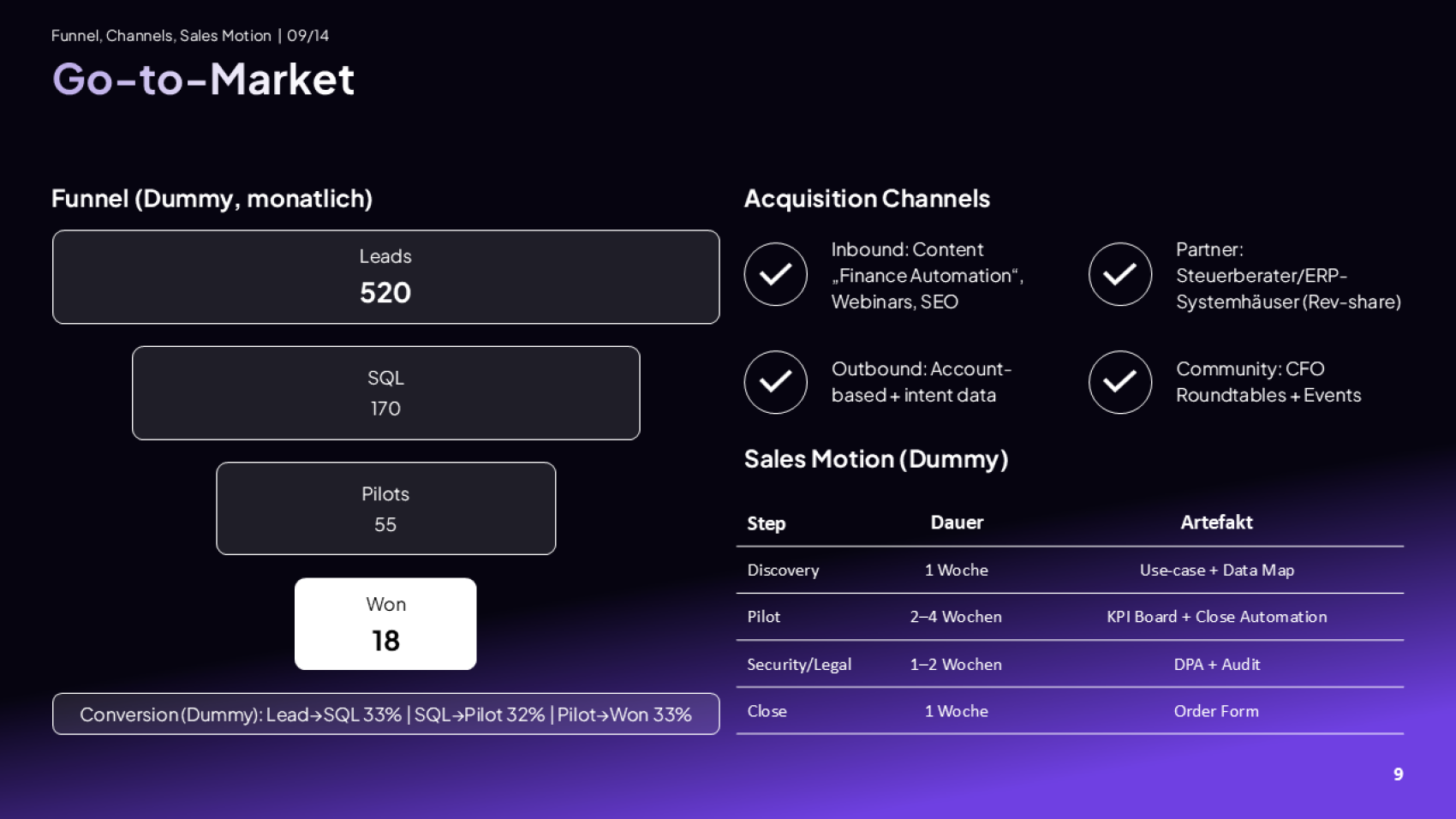Click the Artefakt column header
Screen dimensions: 1456x819
[x=1216, y=523]
